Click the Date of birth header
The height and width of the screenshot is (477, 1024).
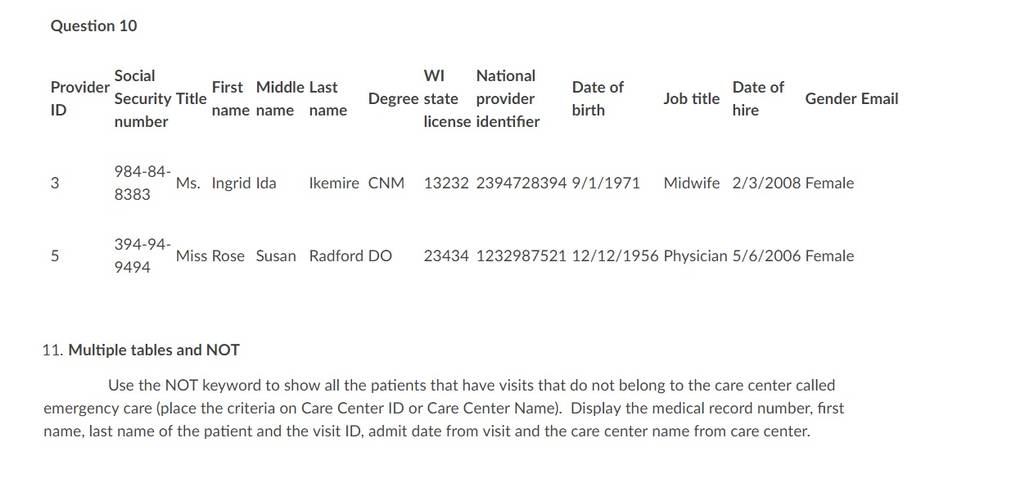(598, 99)
